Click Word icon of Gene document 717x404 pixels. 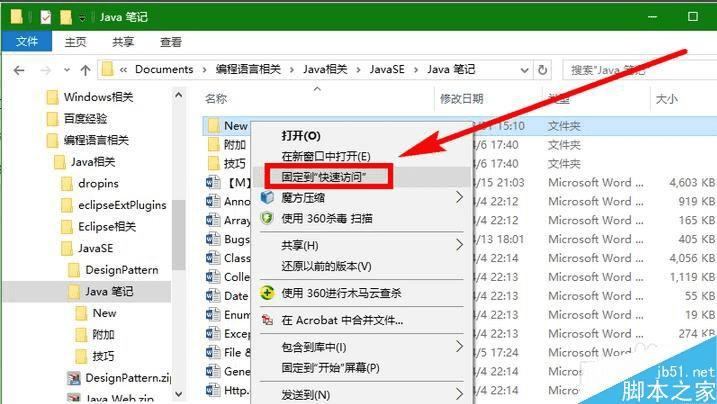[213, 371]
